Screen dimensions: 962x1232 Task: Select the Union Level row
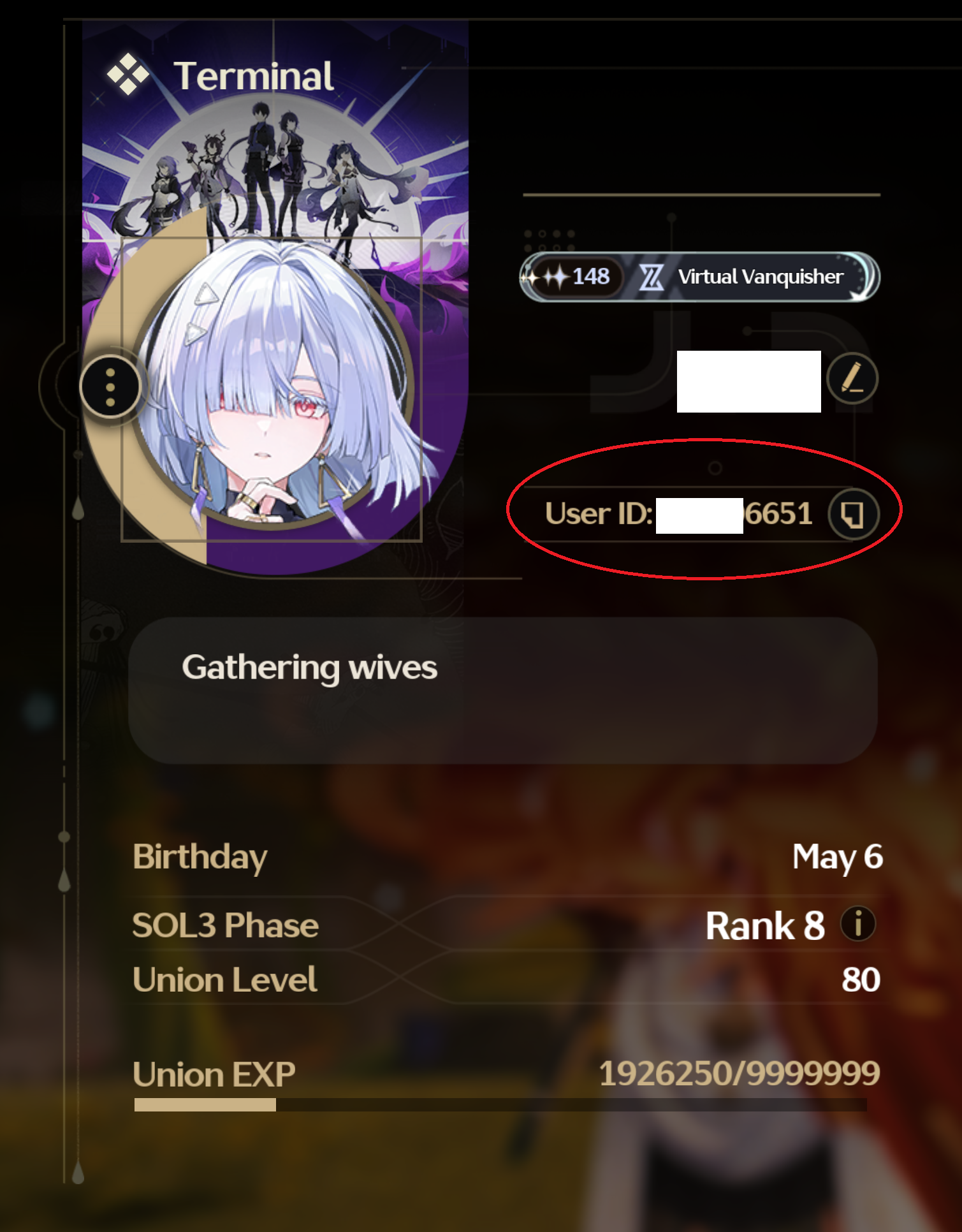507,979
